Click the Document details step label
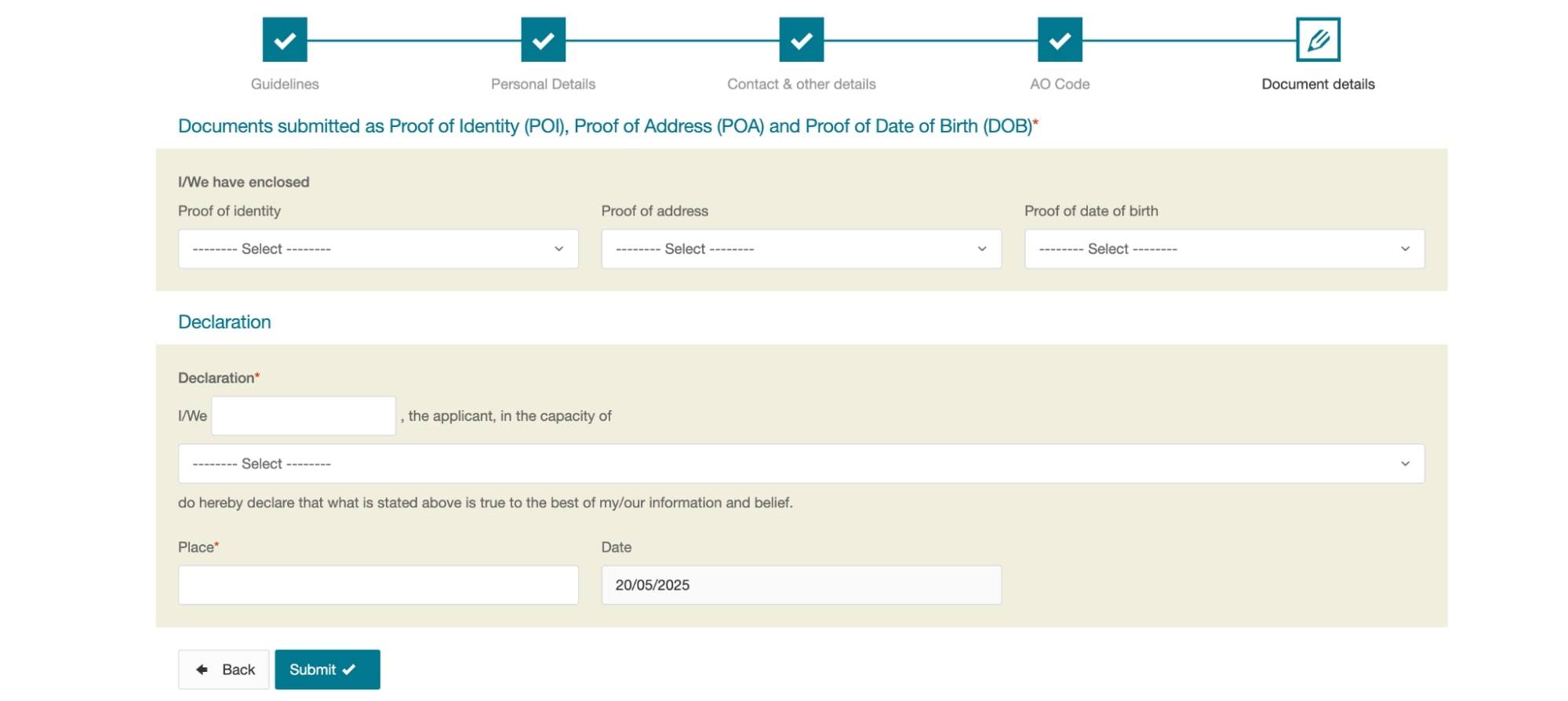 [1318, 84]
